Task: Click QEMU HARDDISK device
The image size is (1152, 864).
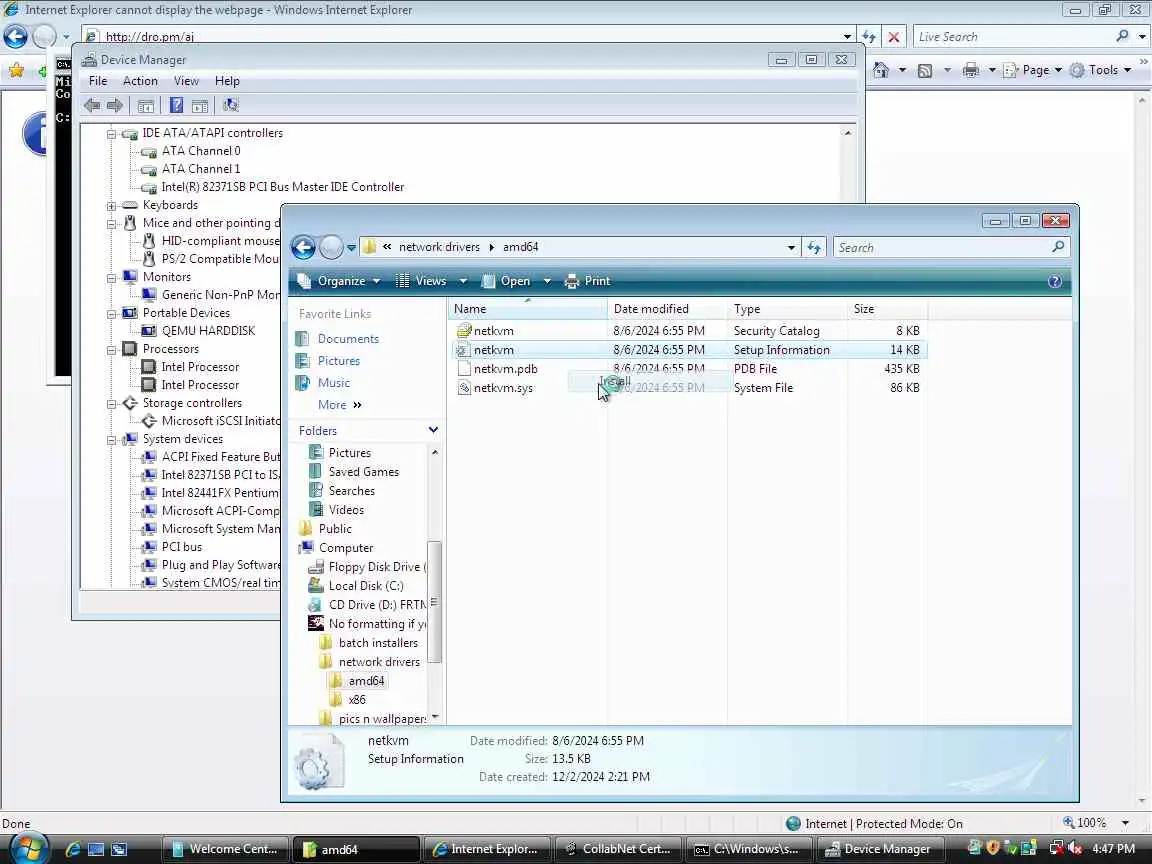Action: click(x=208, y=331)
